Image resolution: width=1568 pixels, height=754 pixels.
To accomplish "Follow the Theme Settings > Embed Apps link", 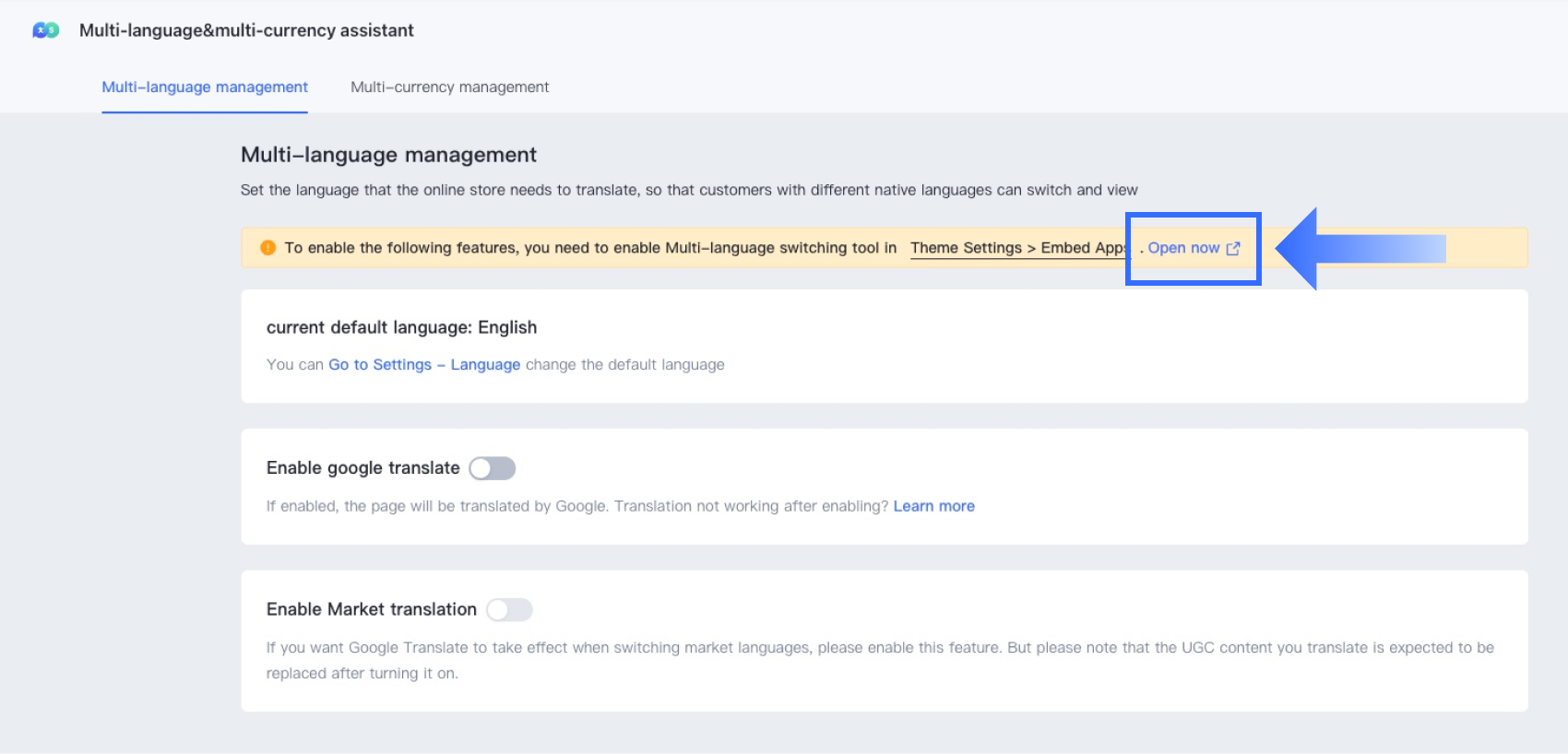I will click(1017, 248).
